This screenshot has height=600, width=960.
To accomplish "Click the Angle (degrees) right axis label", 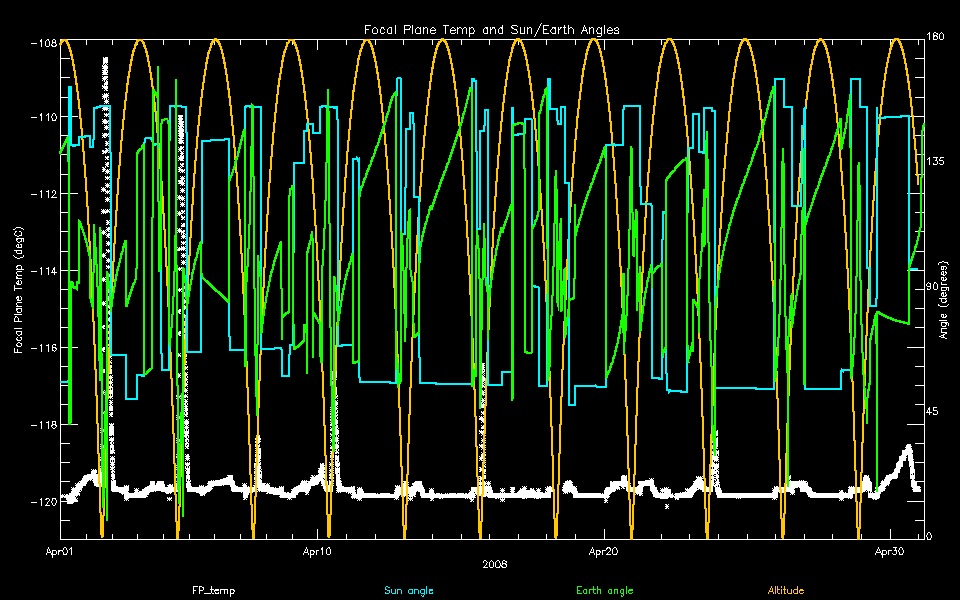I will pyautogui.click(x=945, y=290).
